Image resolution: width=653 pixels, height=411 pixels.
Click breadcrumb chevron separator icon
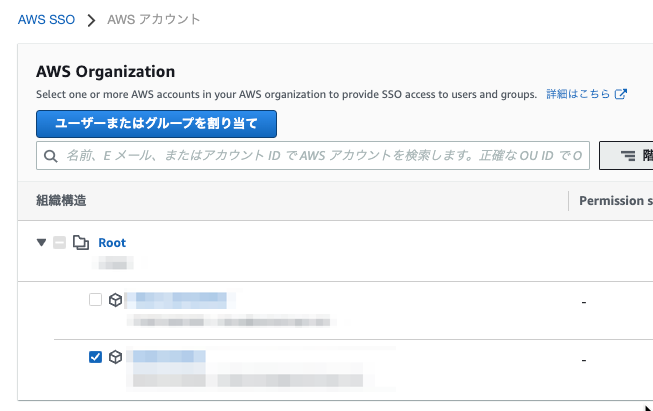pyautogui.click(x=91, y=20)
